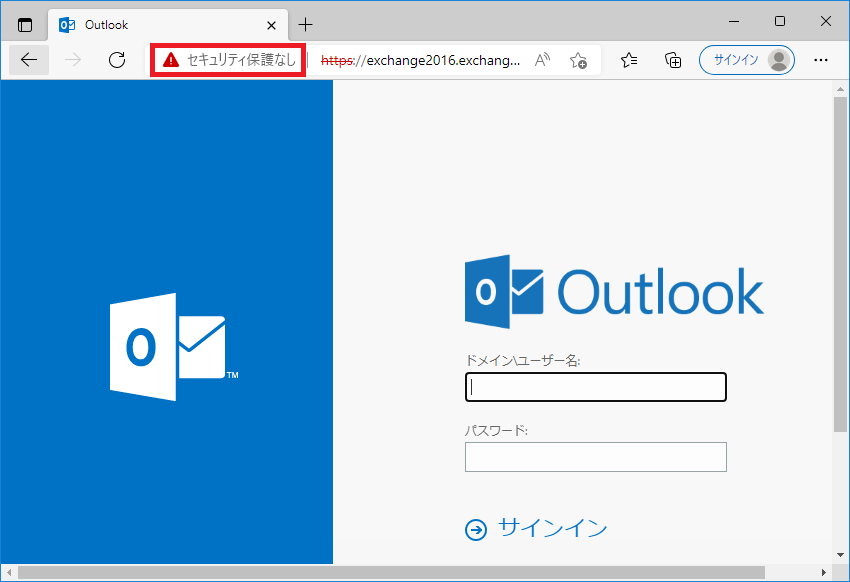This screenshot has height=582, width=850.
Task: Click the browser profile サインイン button
Action: point(746,60)
